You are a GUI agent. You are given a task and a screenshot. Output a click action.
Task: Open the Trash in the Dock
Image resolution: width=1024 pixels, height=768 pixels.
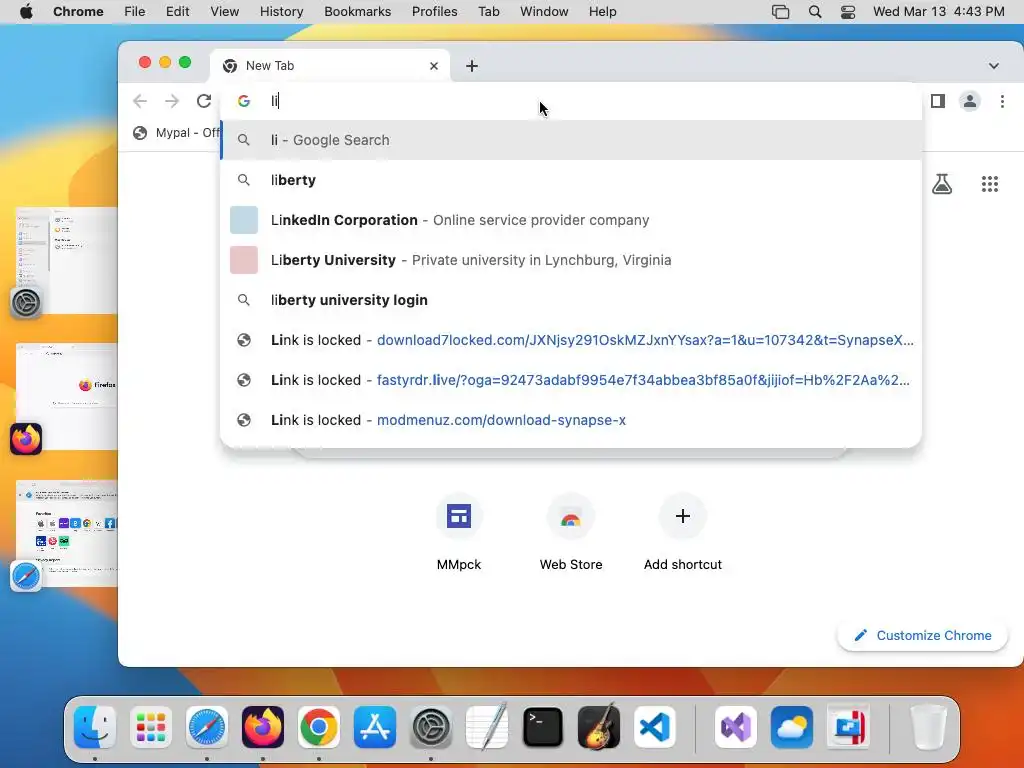928,727
